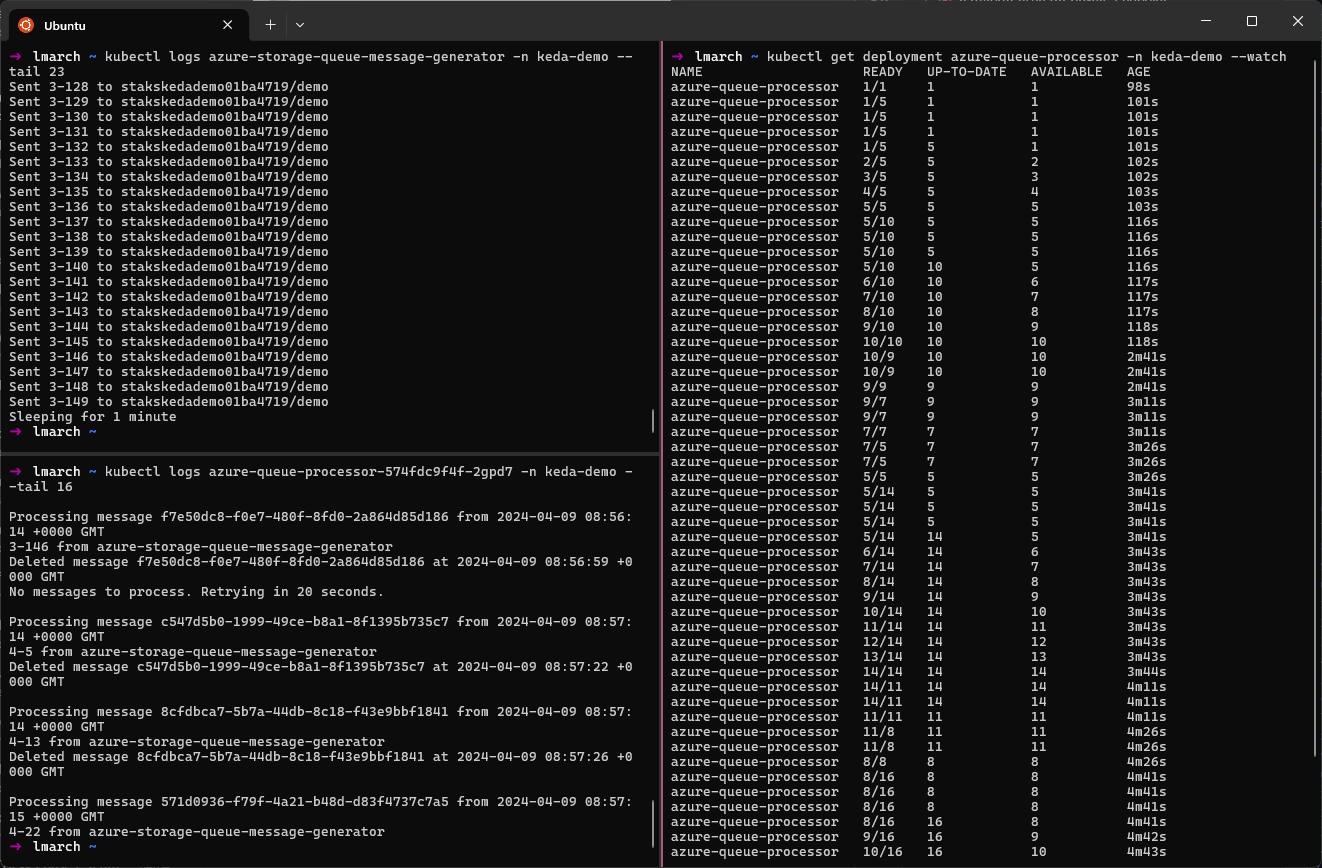Screen dimensions: 1322x868
Task: Click the line 'Sent 3-135 to stakskedademo01ba4719/demo'
Action: 168,192
